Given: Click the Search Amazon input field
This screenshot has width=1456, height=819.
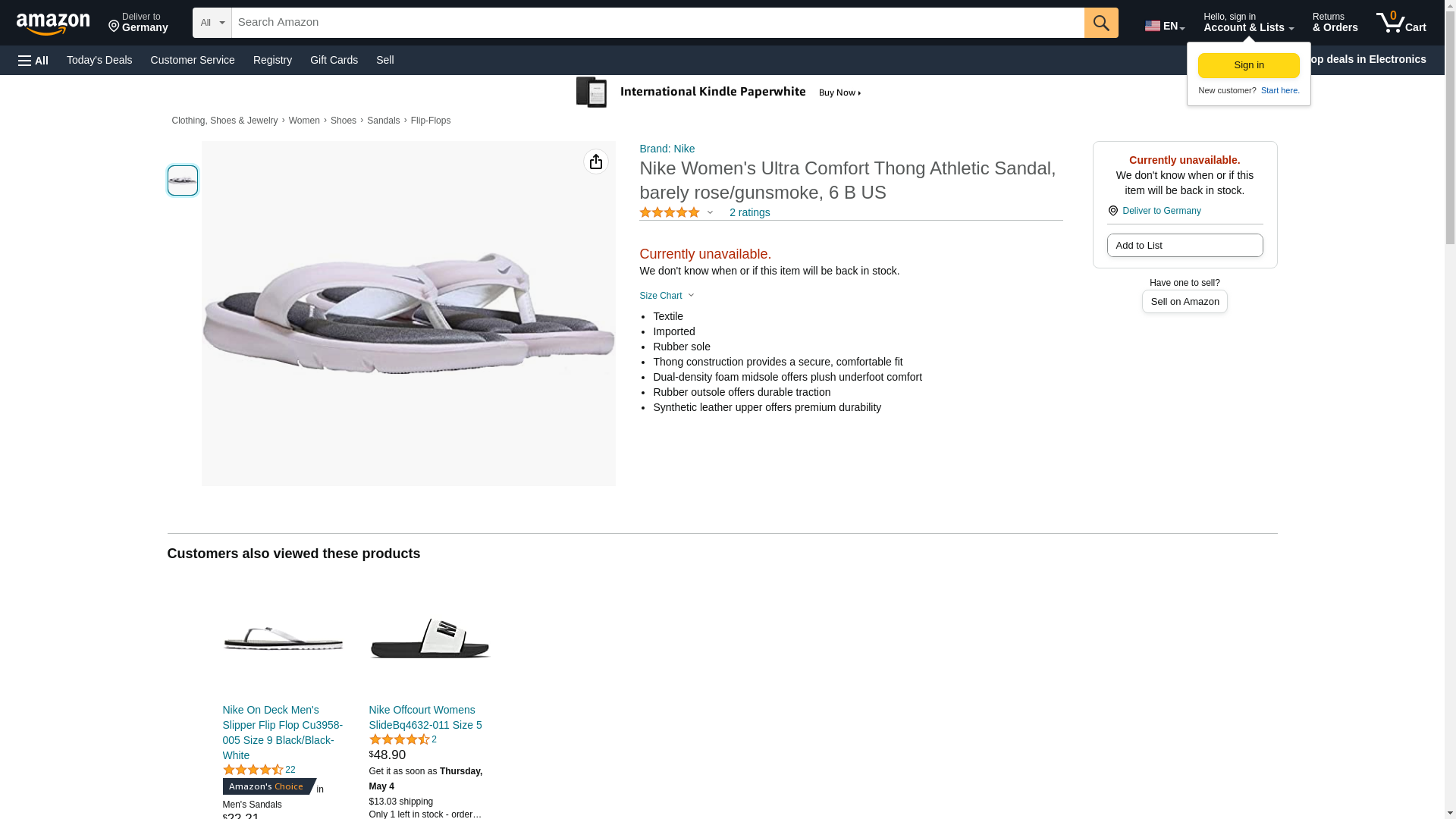Looking at the screenshot, I should click(x=657, y=23).
